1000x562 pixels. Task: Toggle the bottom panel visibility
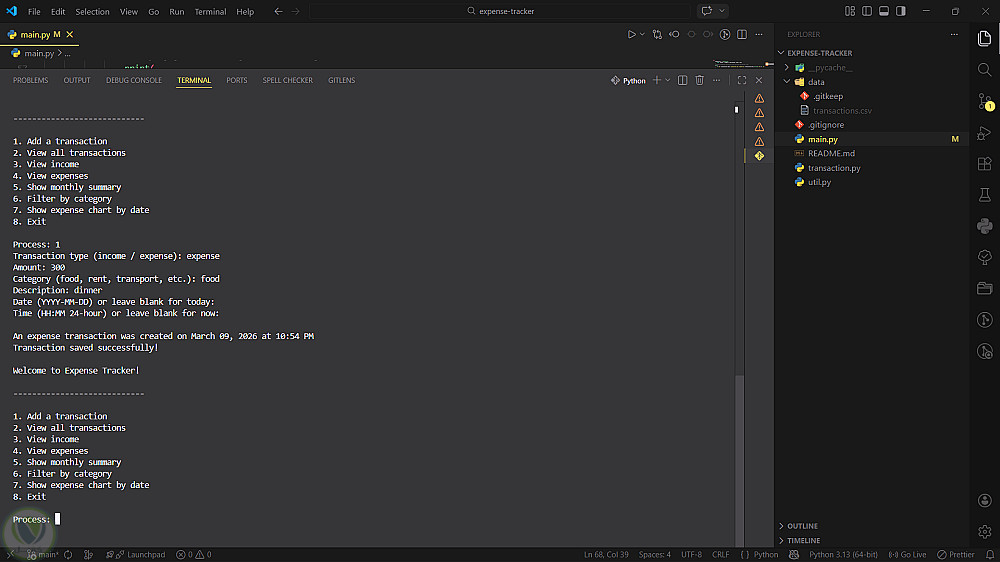[x=884, y=11]
